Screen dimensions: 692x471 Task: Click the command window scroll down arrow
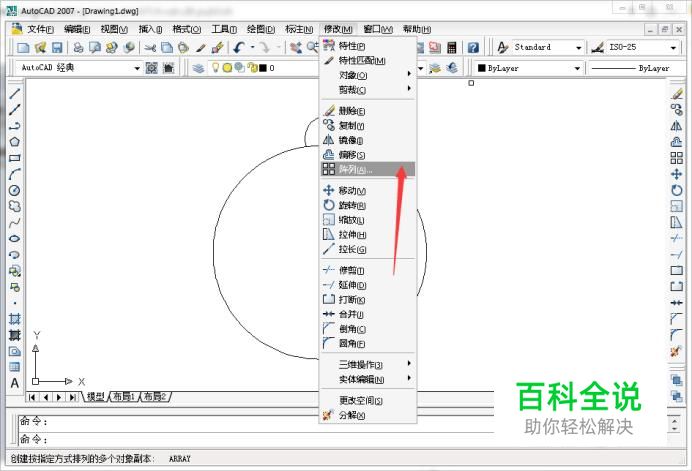tap(674, 429)
